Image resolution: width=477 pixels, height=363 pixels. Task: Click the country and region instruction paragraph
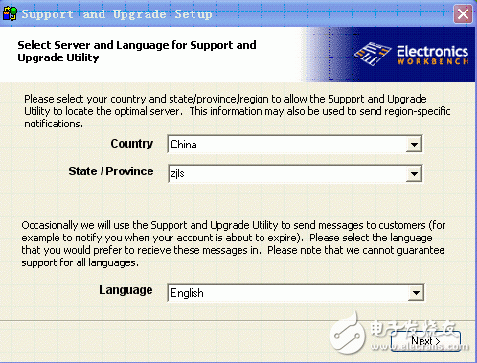(x=237, y=111)
